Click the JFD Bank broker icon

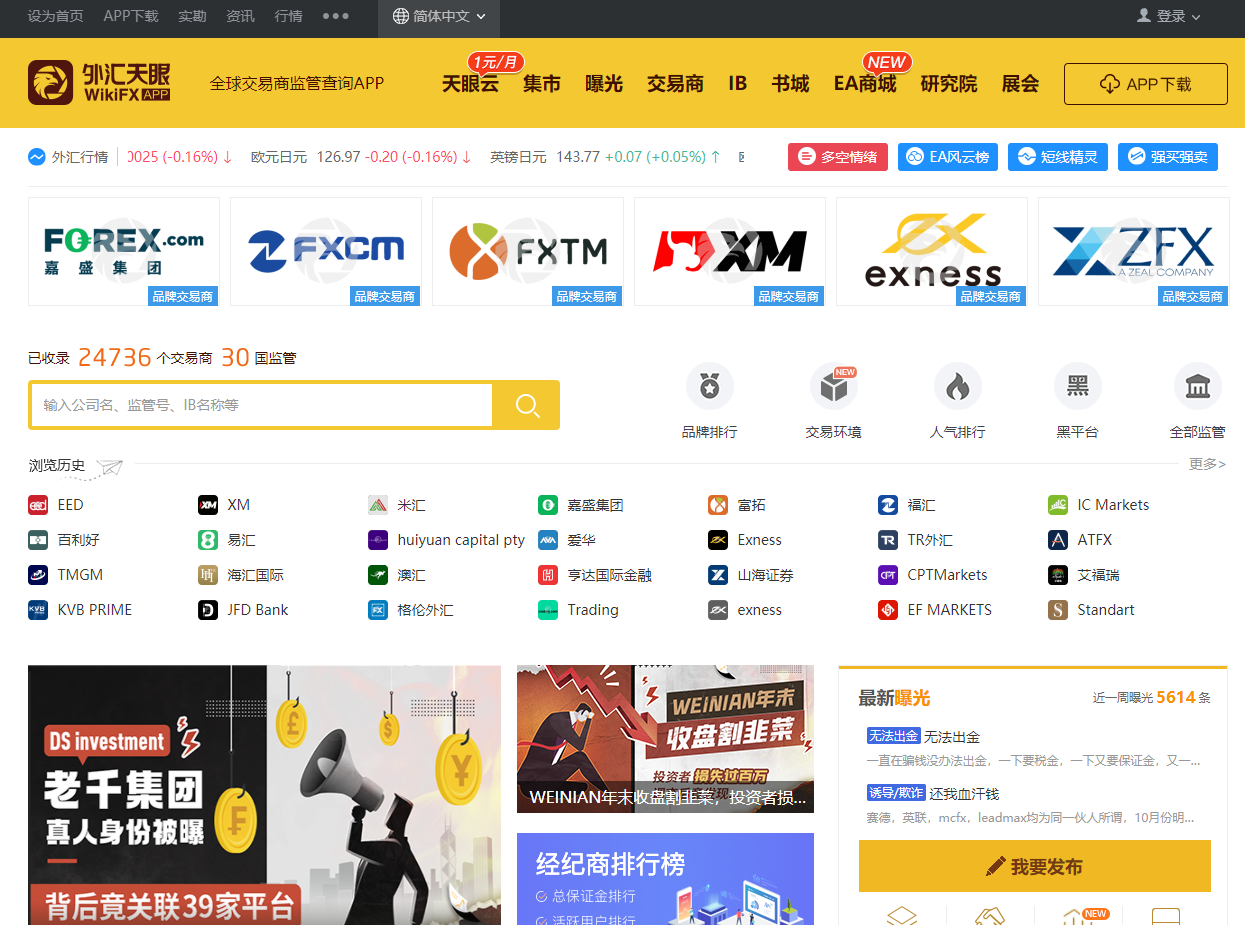pos(208,610)
